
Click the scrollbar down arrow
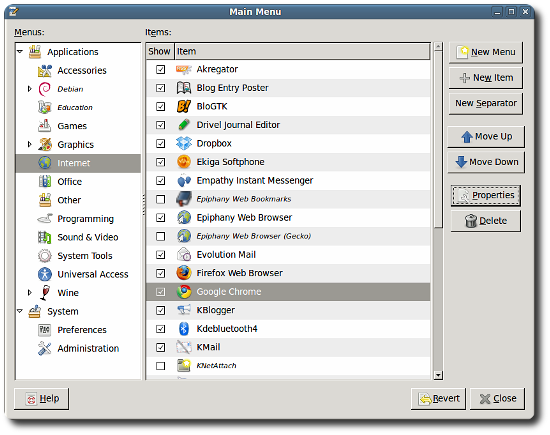coord(438,375)
